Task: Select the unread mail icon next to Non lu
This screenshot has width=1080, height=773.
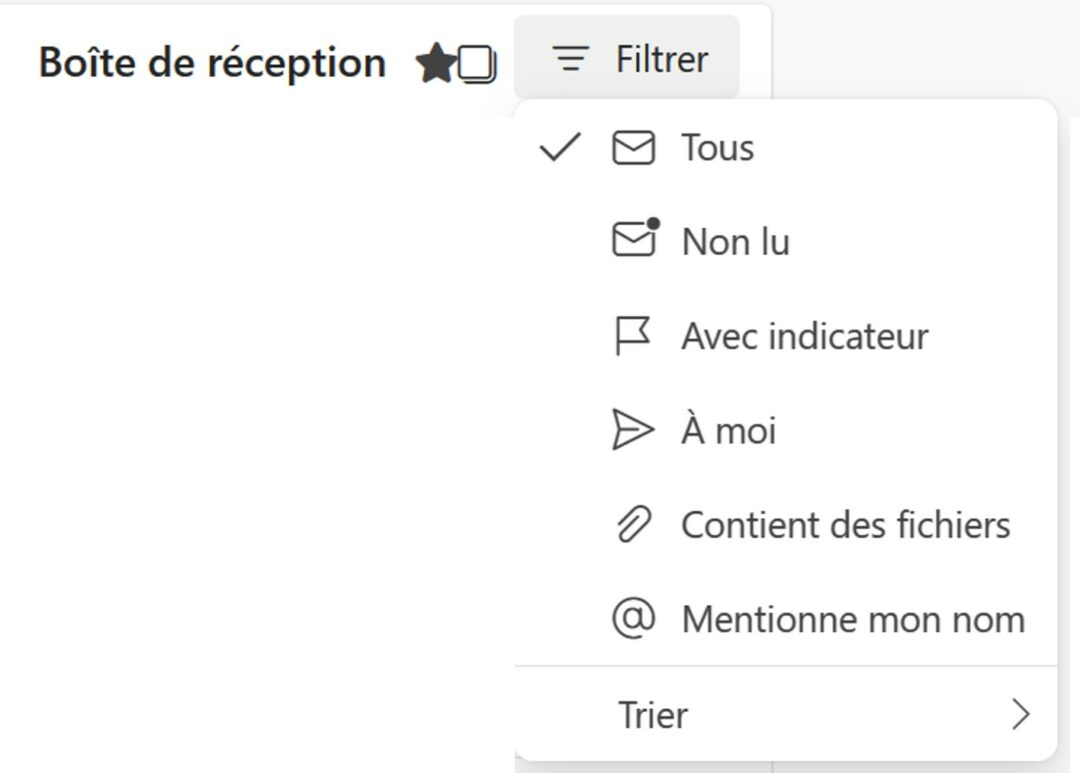Action: (632, 240)
